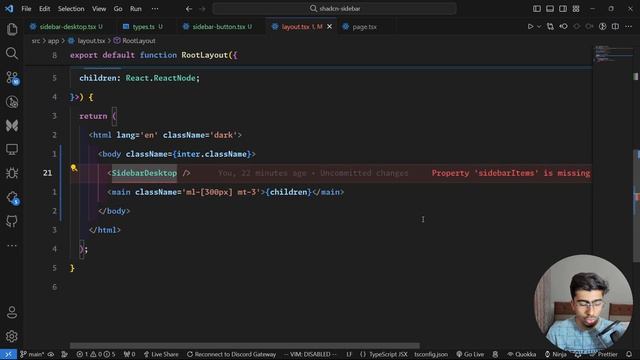Click Ninja in status bar

556,354
